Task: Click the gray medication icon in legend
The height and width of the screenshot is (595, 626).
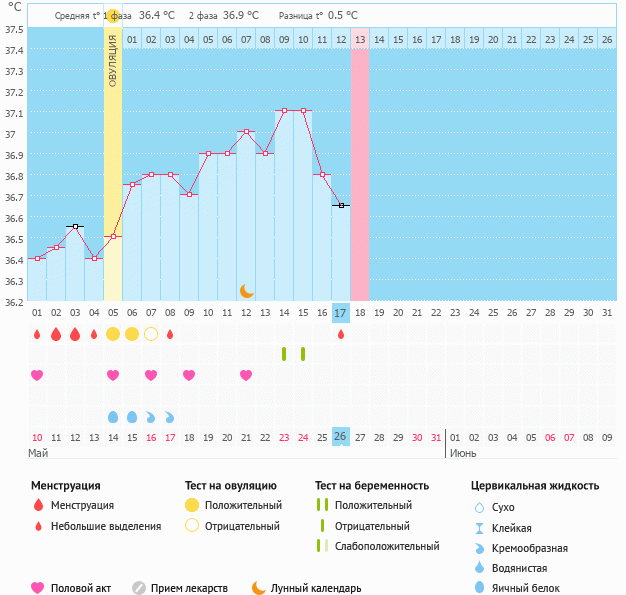Action: coord(139,588)
